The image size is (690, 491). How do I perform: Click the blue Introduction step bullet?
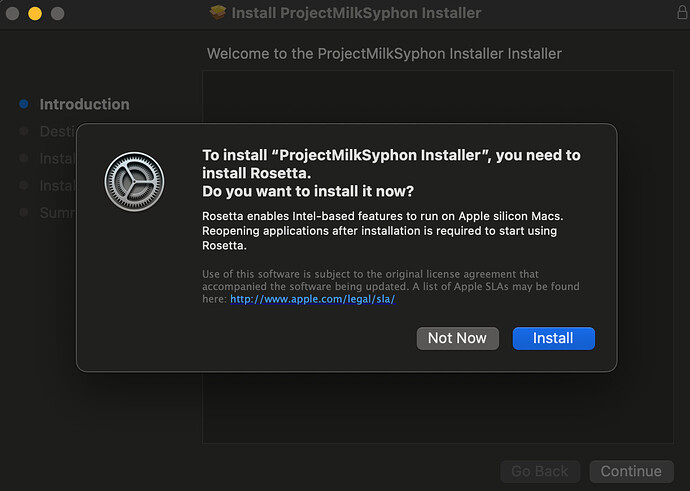[24, 104]
